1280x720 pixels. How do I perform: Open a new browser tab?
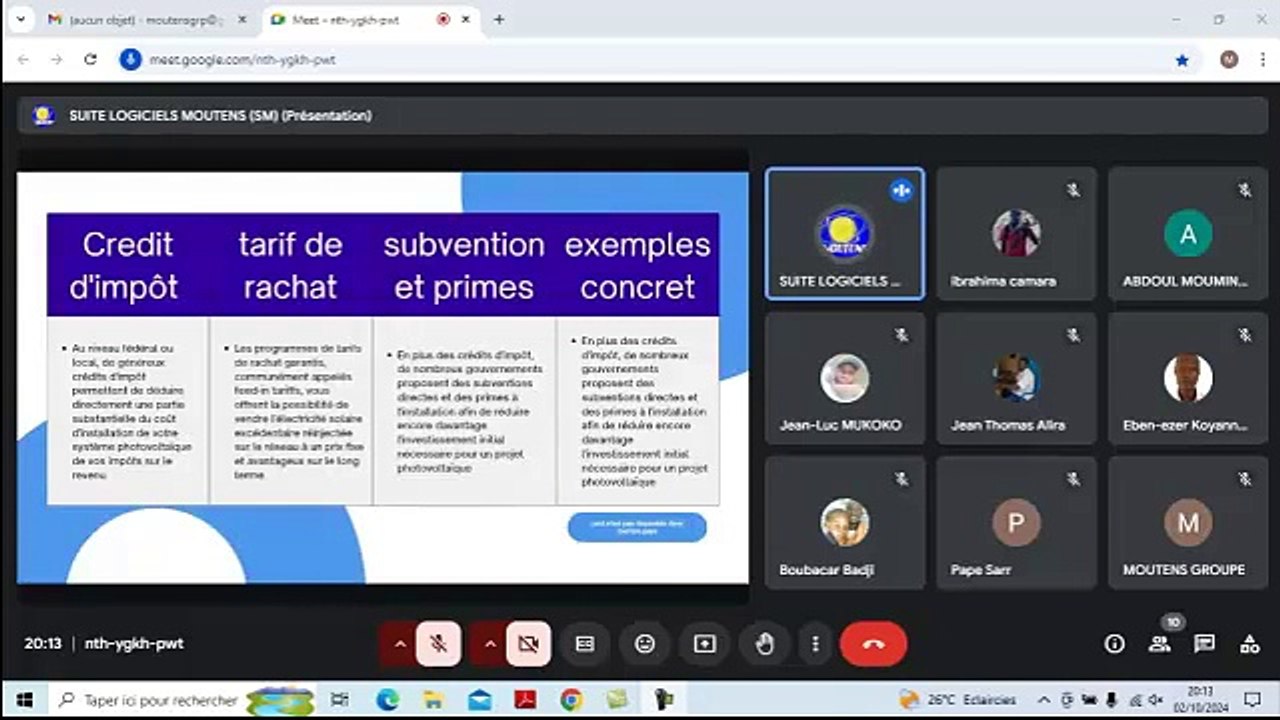tap(499, 19)
